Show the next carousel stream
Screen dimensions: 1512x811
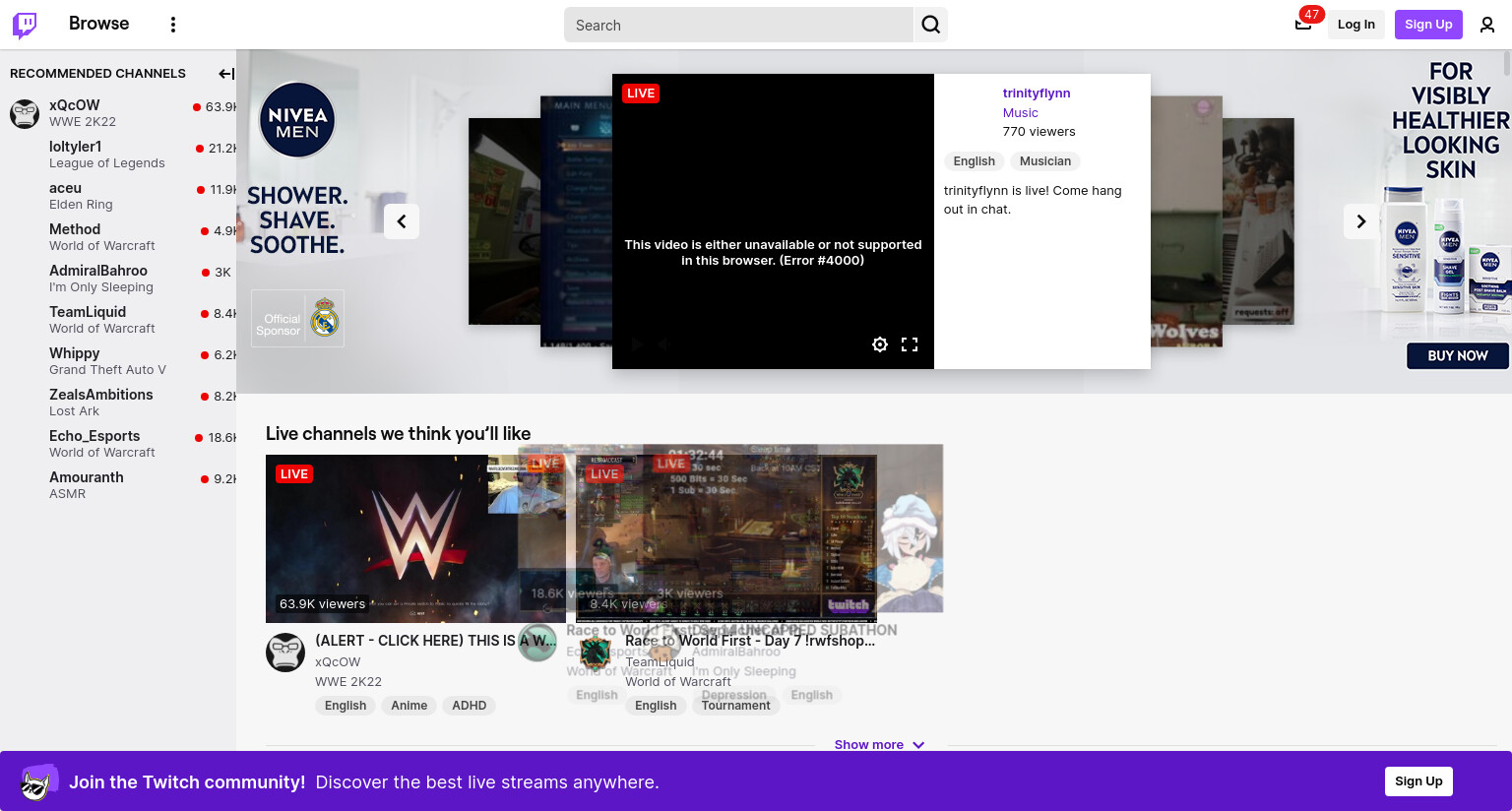point(1361,221)
